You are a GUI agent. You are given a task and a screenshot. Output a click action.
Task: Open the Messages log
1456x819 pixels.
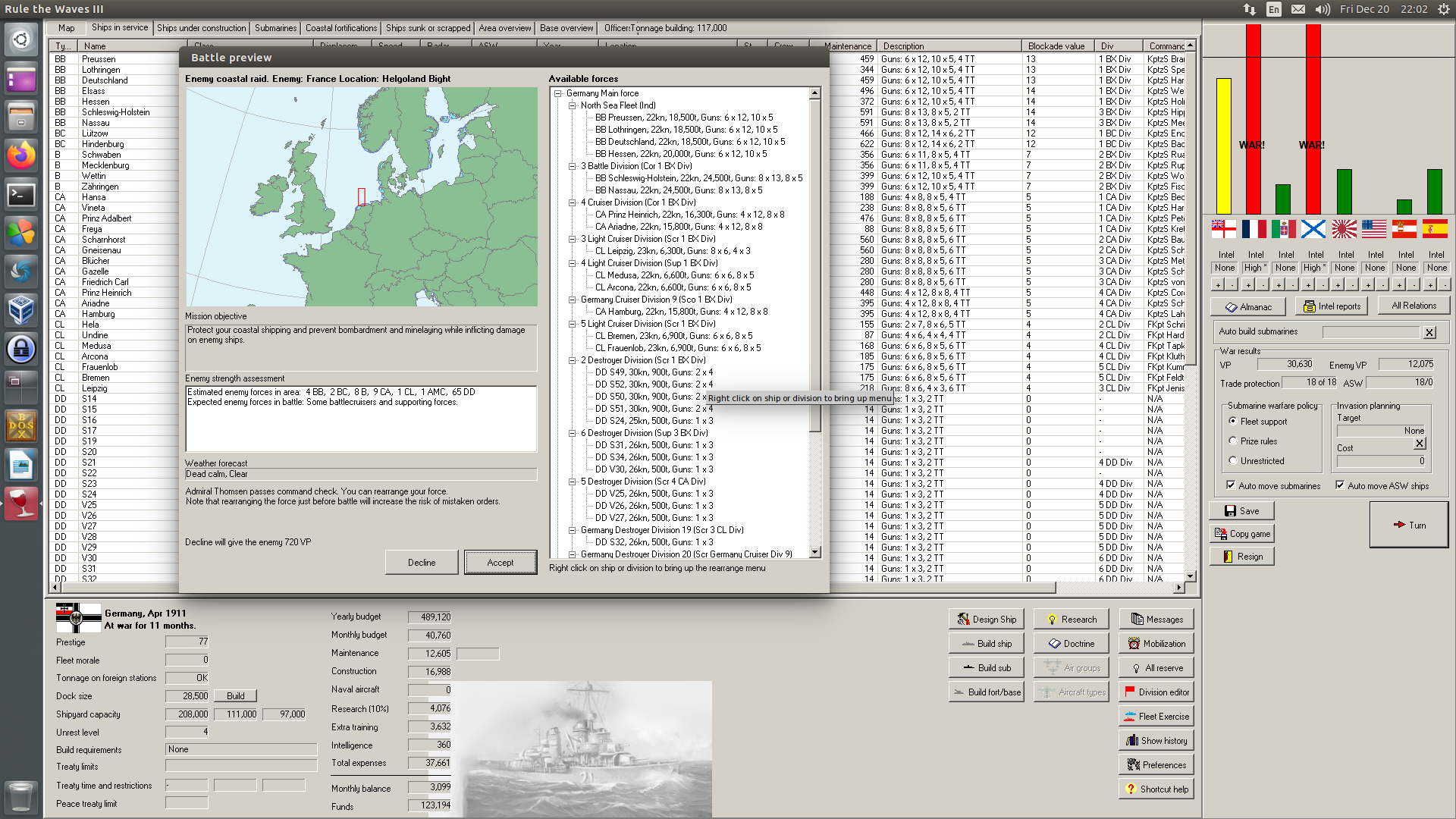click(1156, 619)
